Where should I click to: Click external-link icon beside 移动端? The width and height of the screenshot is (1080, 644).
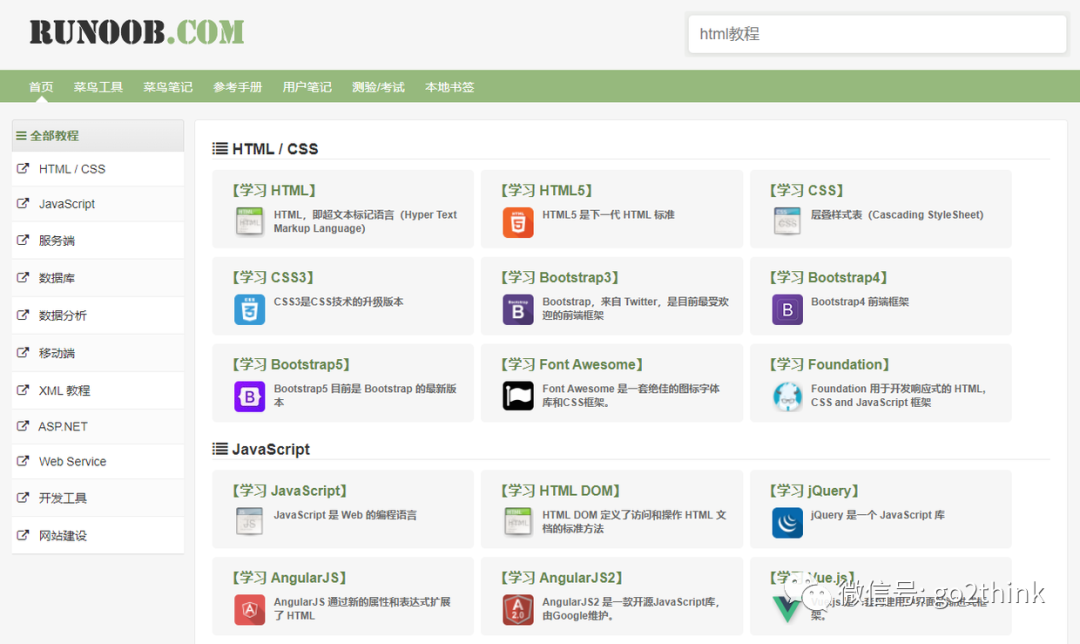point(23,352)
